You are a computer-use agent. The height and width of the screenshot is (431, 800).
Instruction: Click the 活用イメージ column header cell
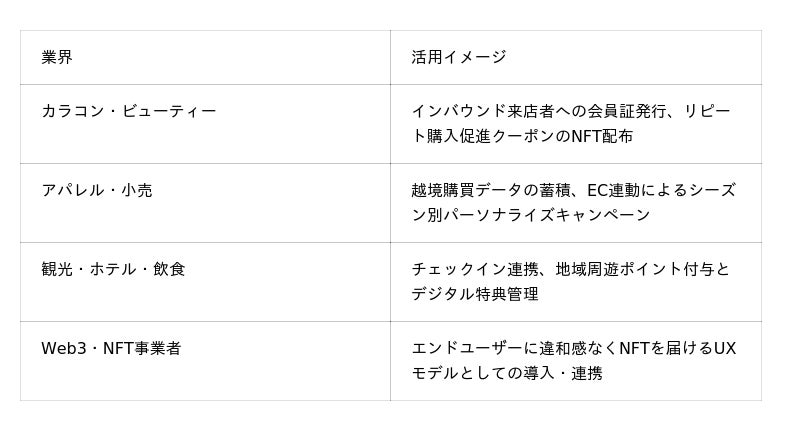(x=458, y=57)
